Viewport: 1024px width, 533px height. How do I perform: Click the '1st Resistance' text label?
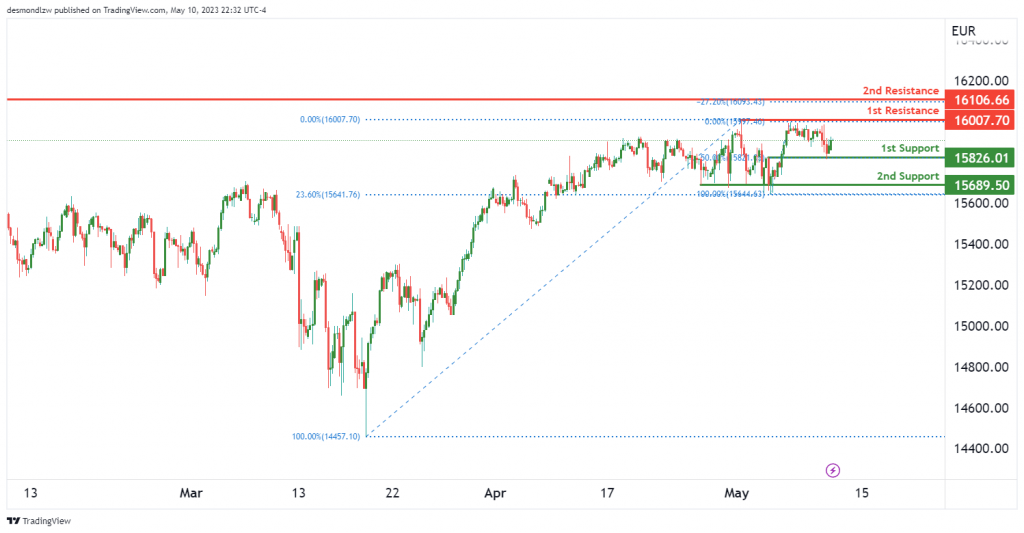click(902, 111)
